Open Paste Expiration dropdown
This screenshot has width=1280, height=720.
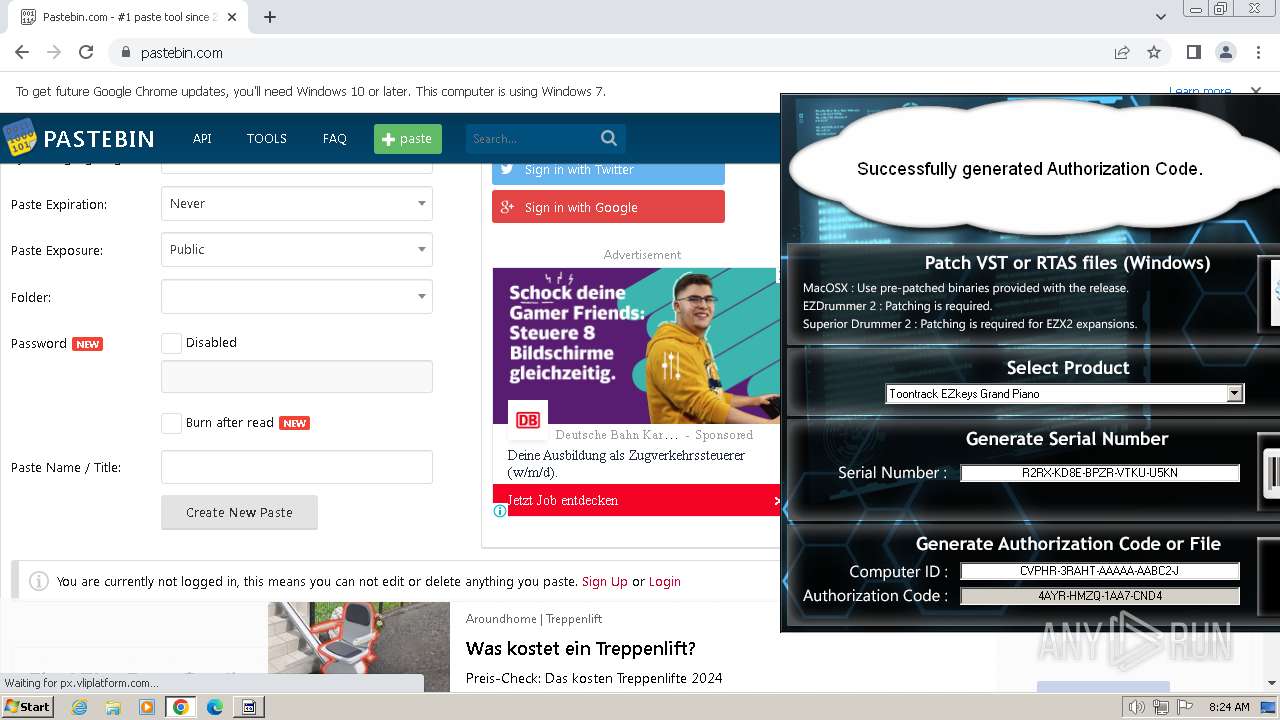297,204
